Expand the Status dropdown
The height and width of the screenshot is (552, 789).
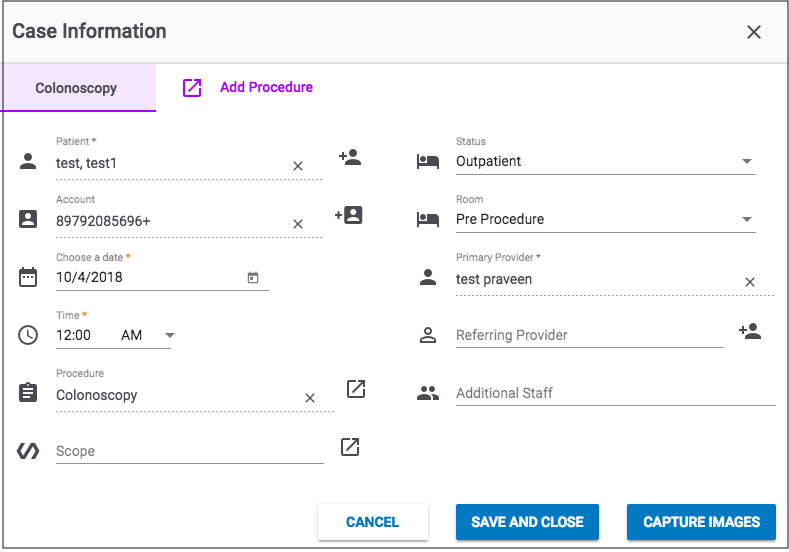747,162
